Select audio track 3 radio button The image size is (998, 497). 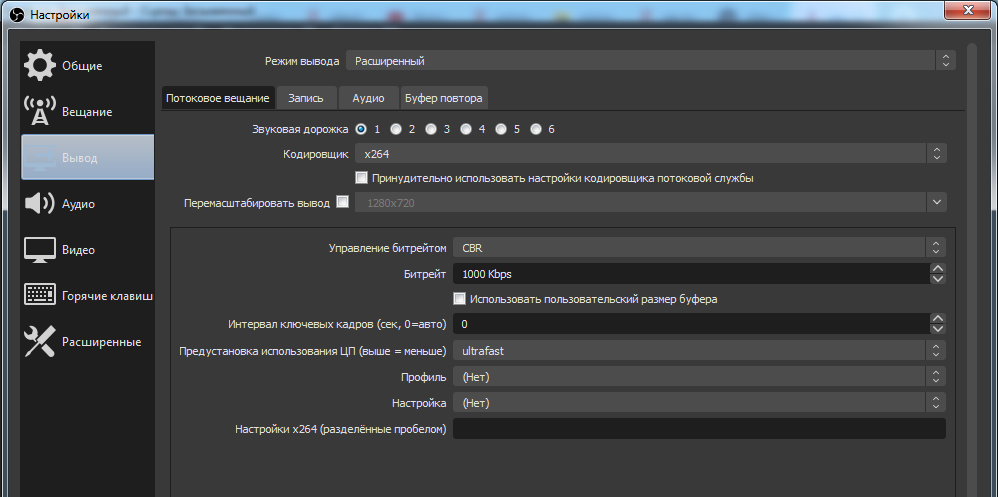[431, 129]
